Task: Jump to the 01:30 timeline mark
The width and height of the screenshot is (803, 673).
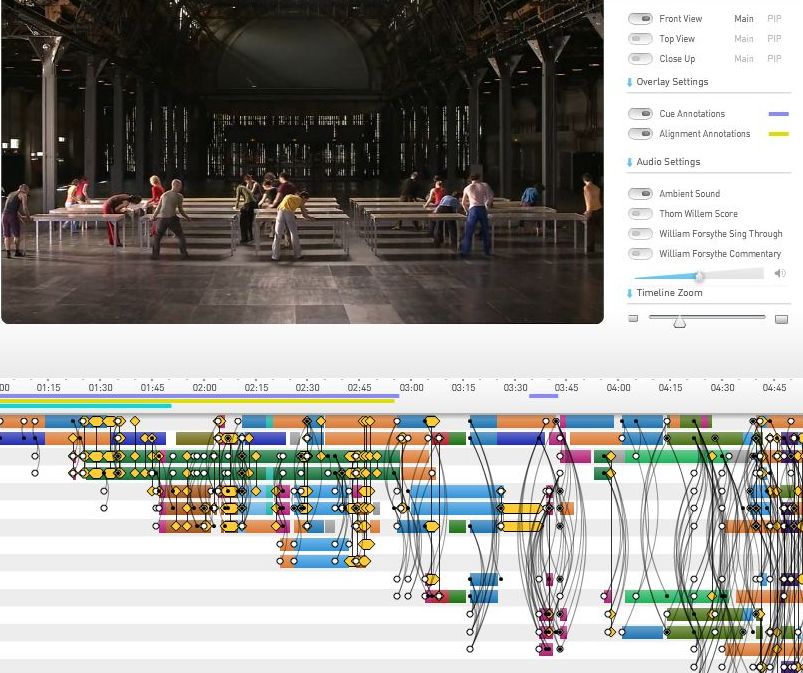Action: 100,388
